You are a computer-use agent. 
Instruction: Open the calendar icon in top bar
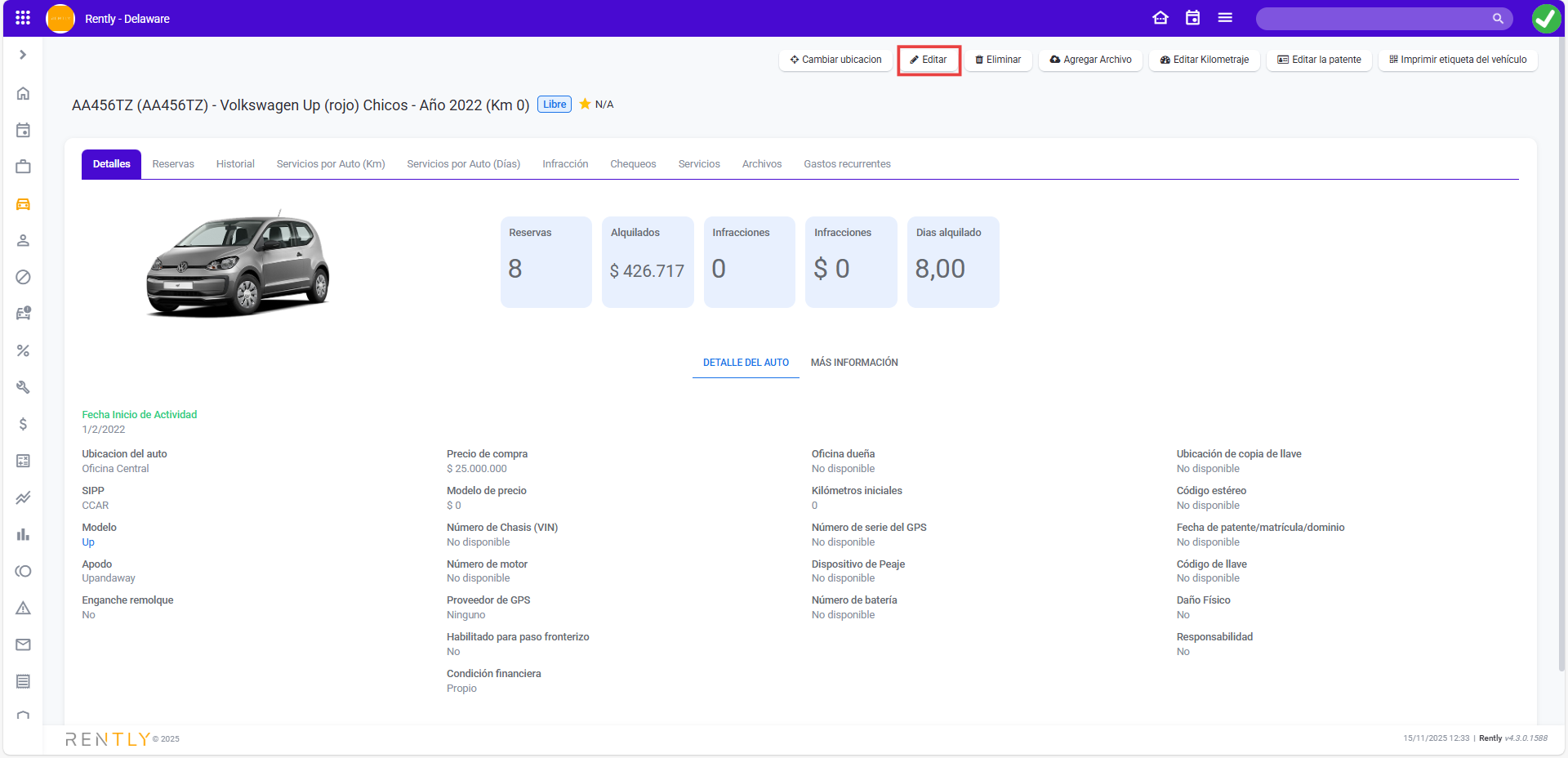coord(1193,18)
